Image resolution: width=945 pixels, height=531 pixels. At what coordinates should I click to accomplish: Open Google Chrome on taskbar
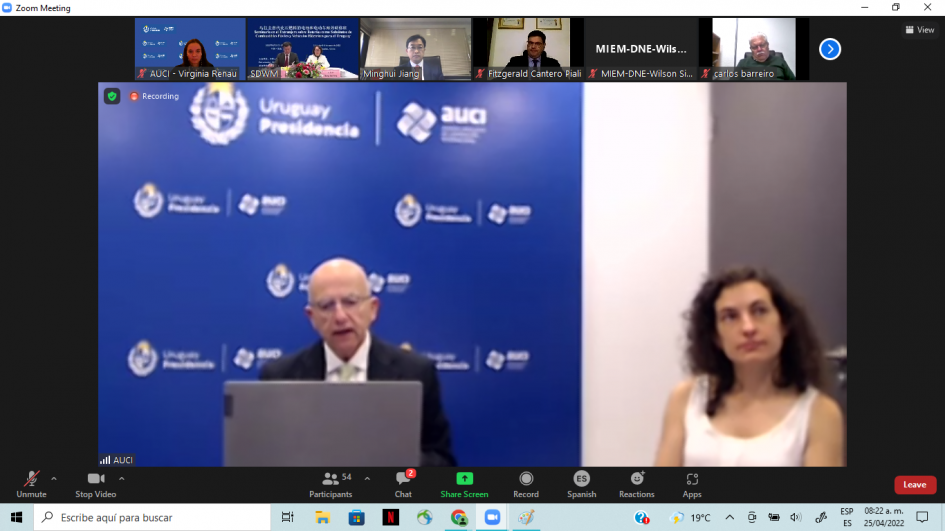[x=459, y=517]
